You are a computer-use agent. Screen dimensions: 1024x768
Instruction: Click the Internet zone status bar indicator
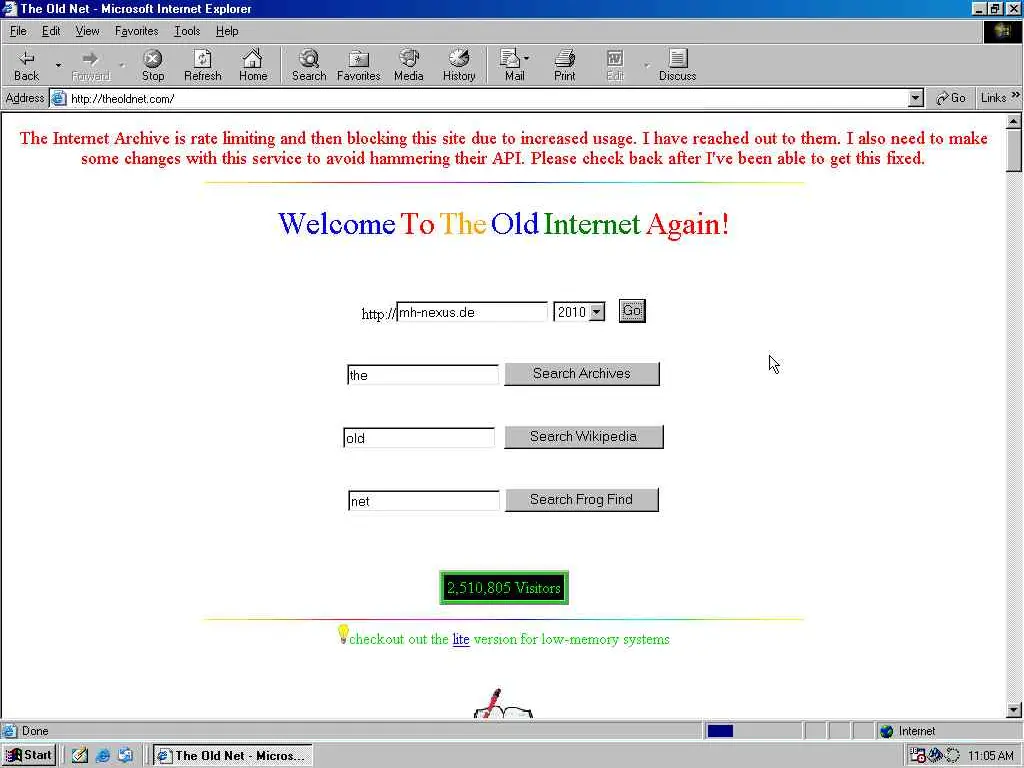tap(908, 731)
